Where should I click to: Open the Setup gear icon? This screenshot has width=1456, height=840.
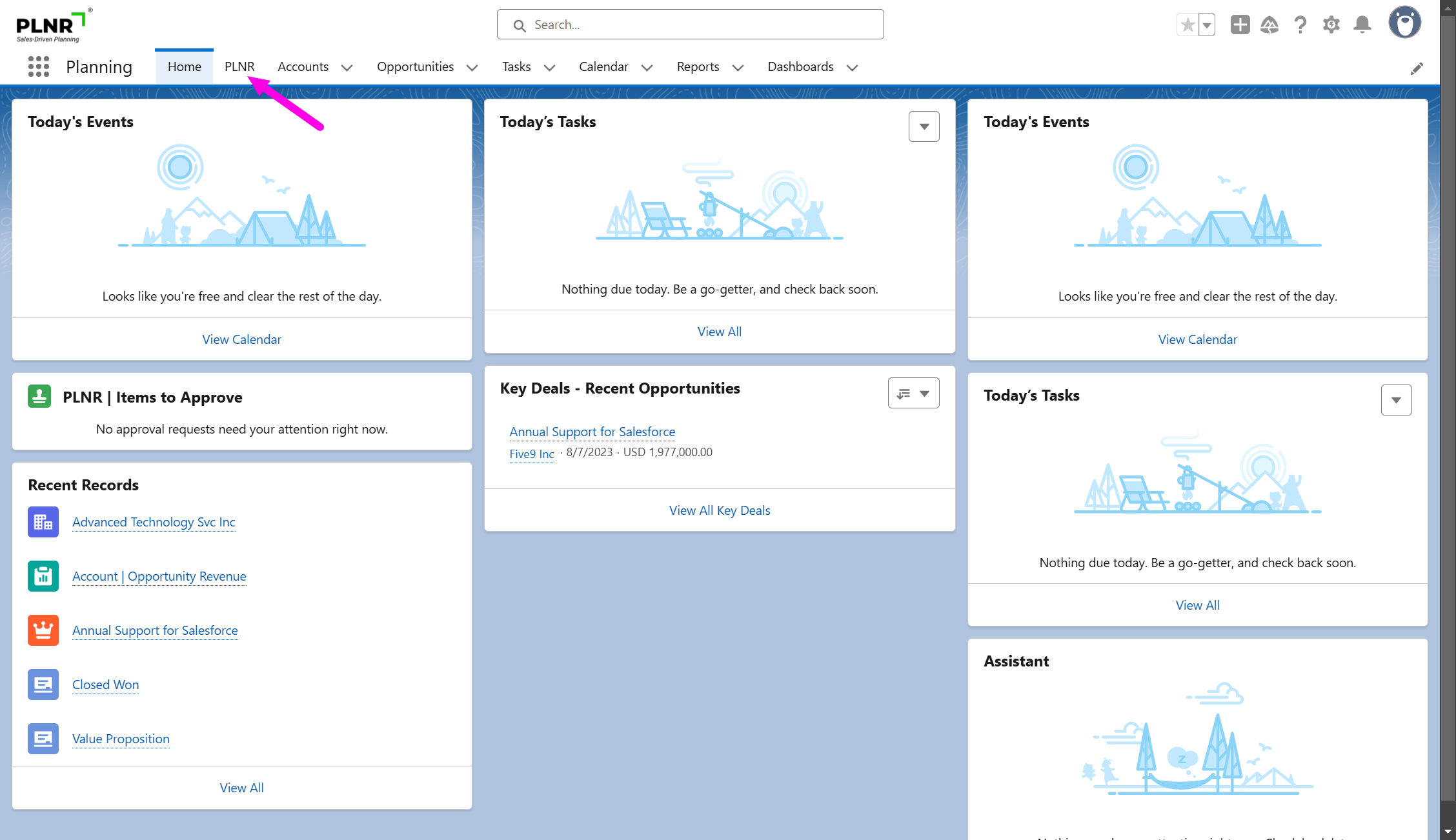[1331, 25]
